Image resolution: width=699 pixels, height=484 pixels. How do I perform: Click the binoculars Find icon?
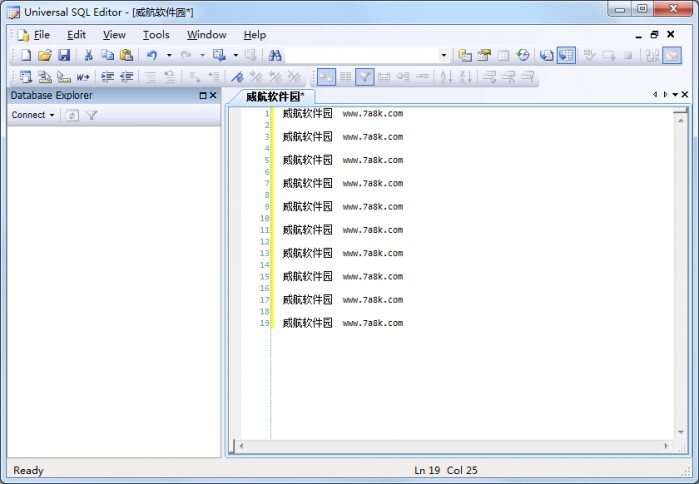(275, 55)
